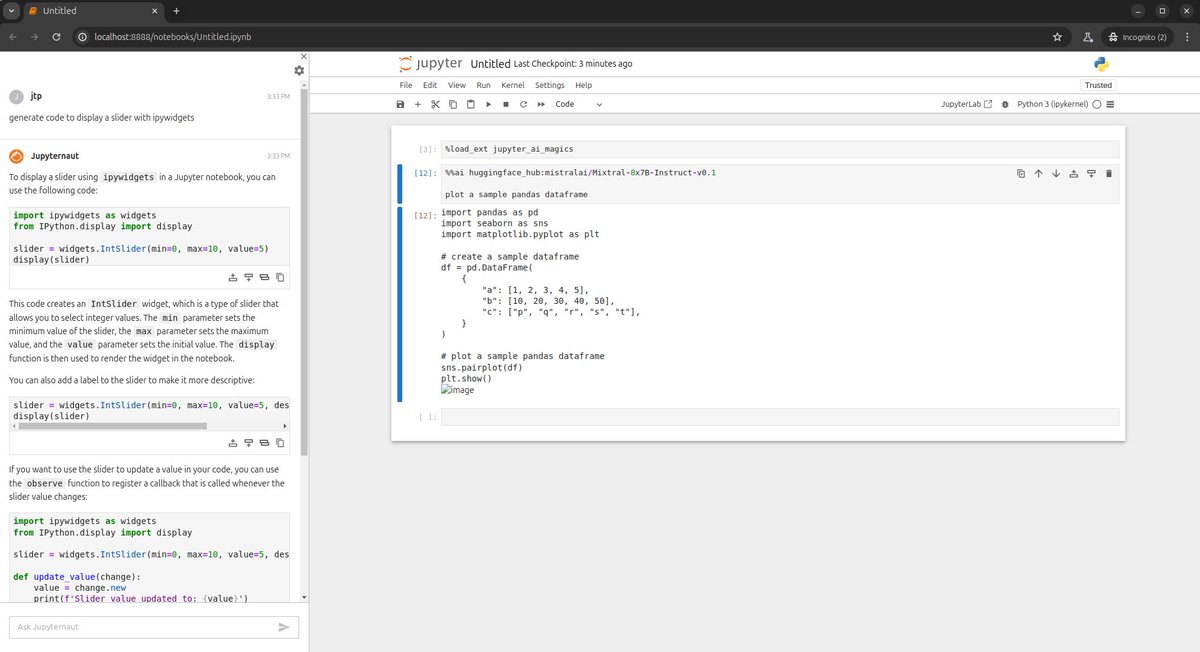
Task: Restart kernel and run all cells fast-forward icon
Action: (x=541, y=104)
